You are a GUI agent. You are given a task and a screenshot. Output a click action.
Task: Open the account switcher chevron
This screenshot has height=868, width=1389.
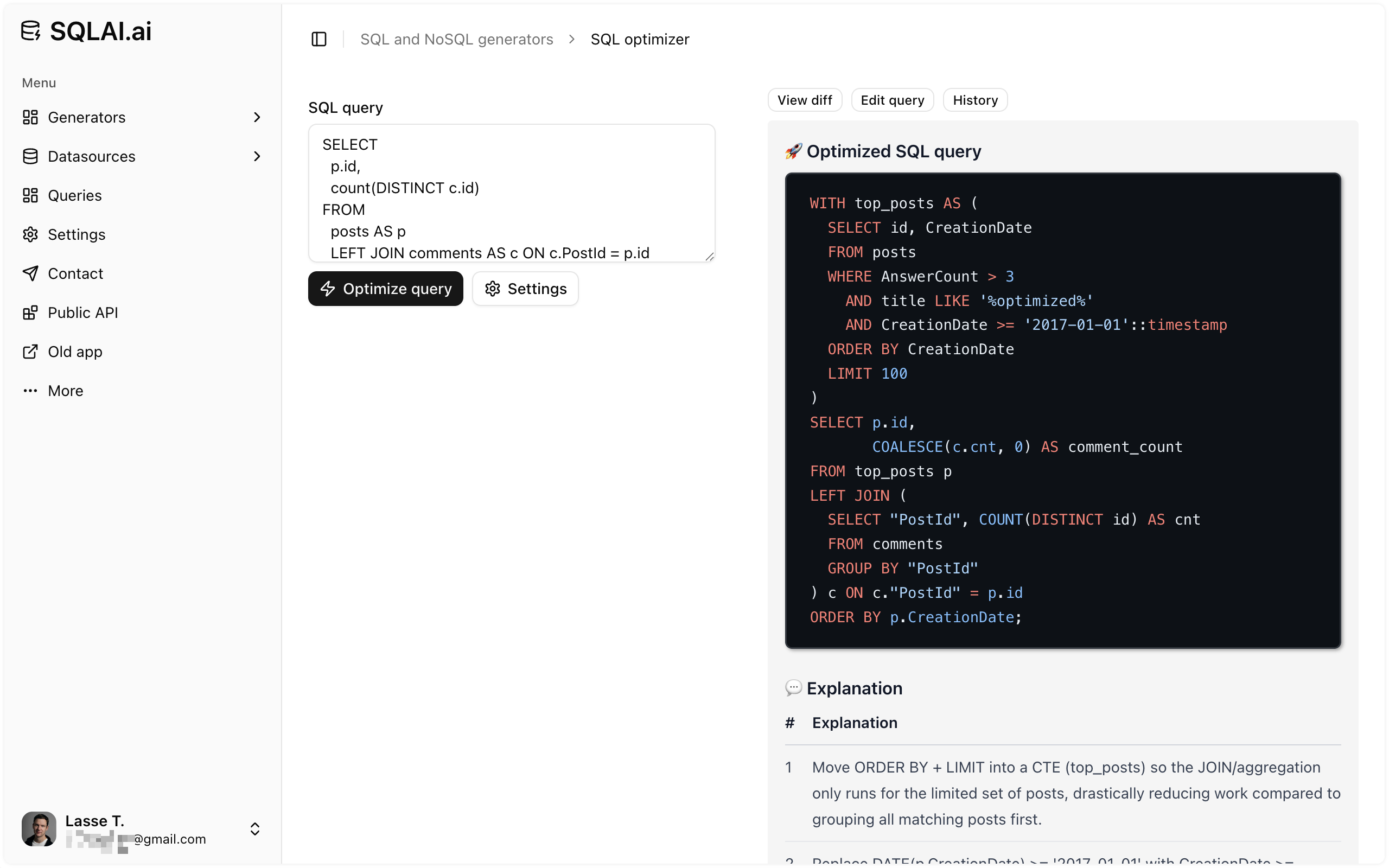pos(254,829)
